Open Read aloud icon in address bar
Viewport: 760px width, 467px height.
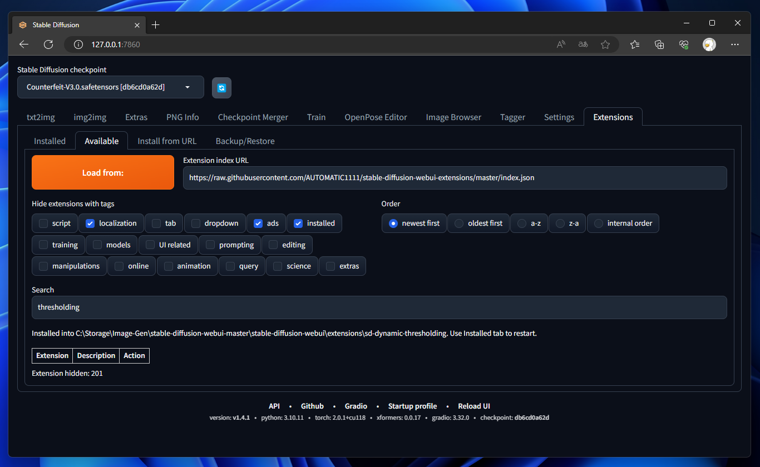click(561, 44)
